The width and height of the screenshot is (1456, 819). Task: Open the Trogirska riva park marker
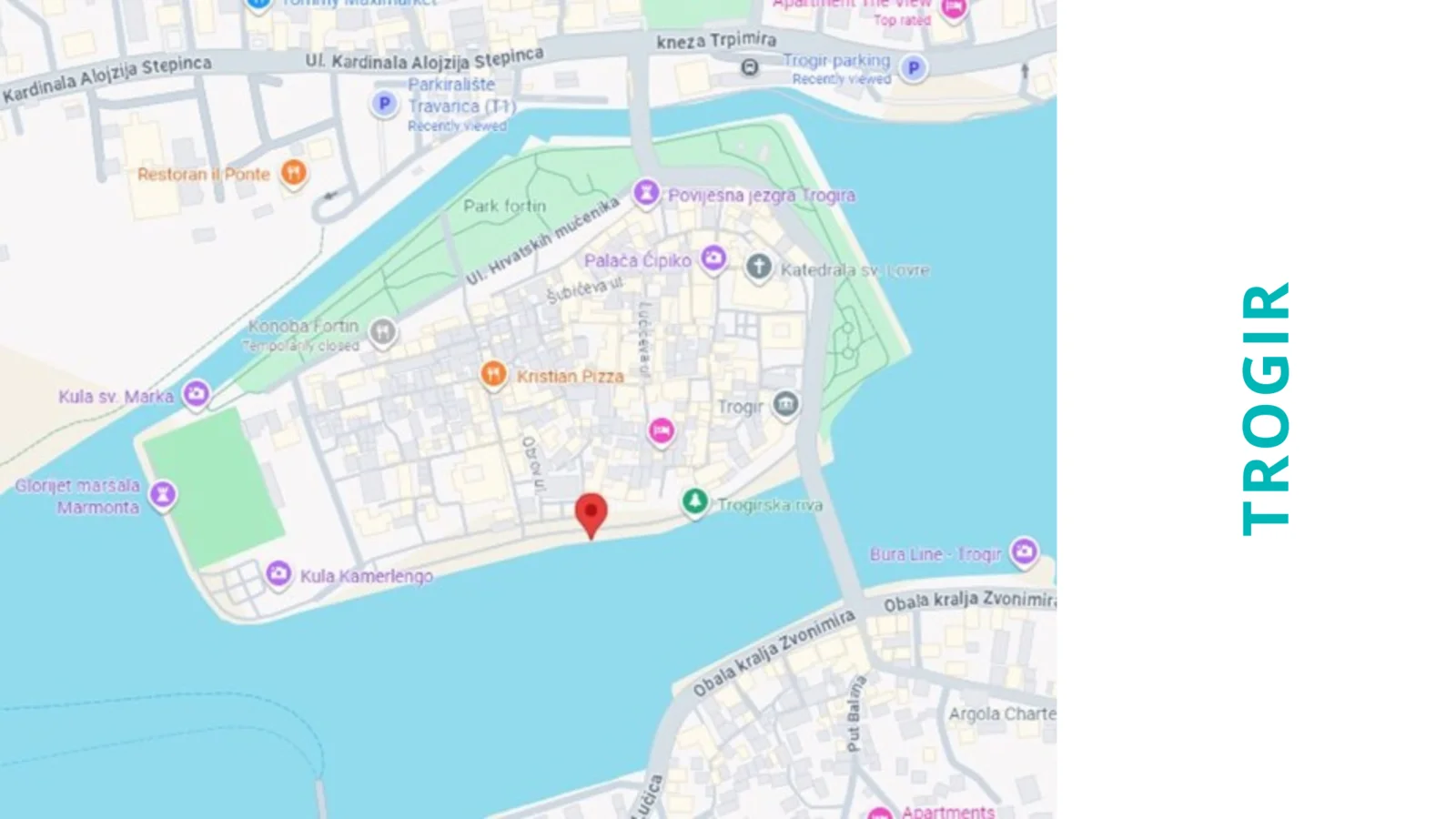coord(694,501)
